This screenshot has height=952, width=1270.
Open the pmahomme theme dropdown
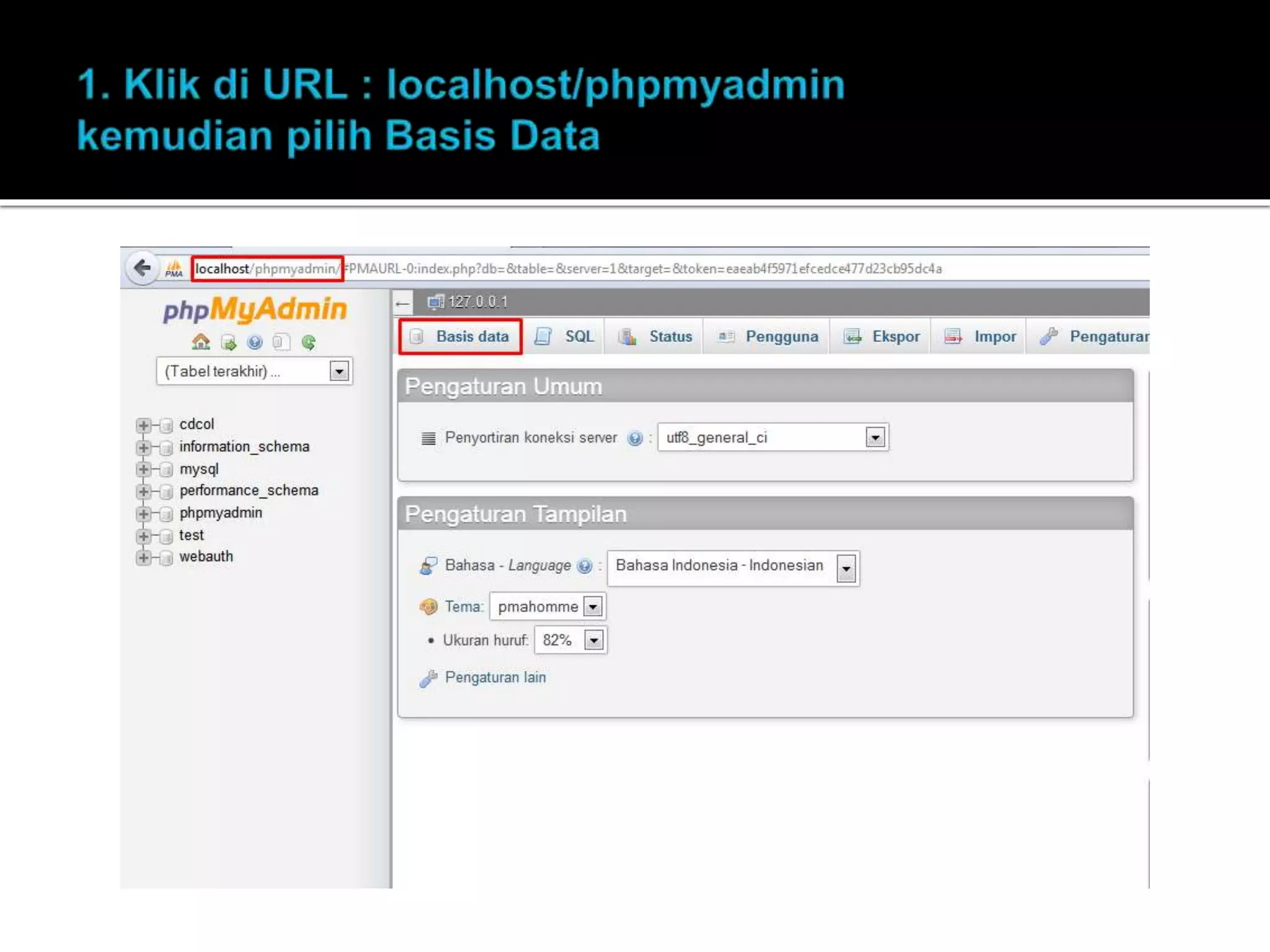click(x=593, y=607)
